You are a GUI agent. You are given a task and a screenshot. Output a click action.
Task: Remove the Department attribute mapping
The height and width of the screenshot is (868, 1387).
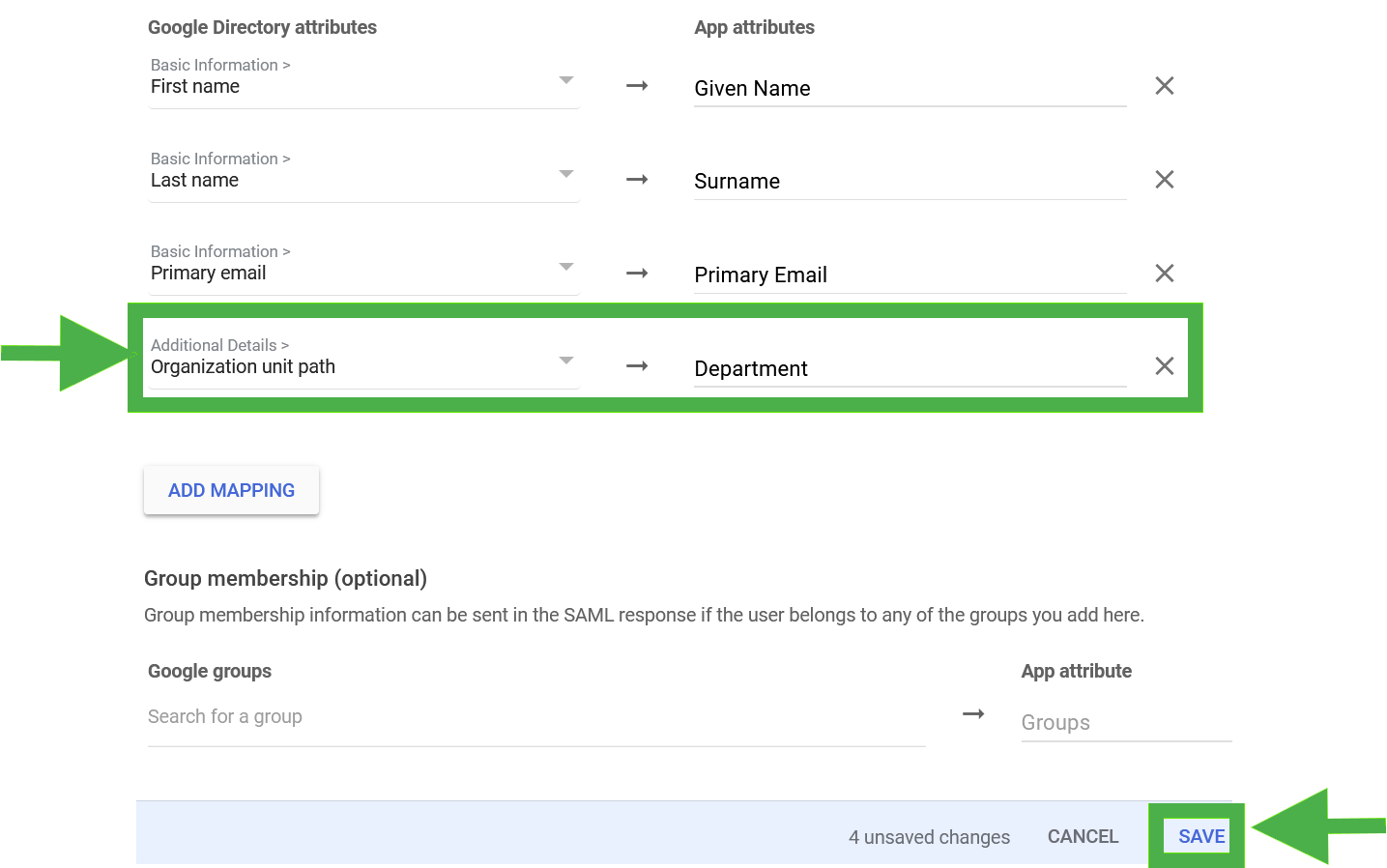click(1163, 365)
